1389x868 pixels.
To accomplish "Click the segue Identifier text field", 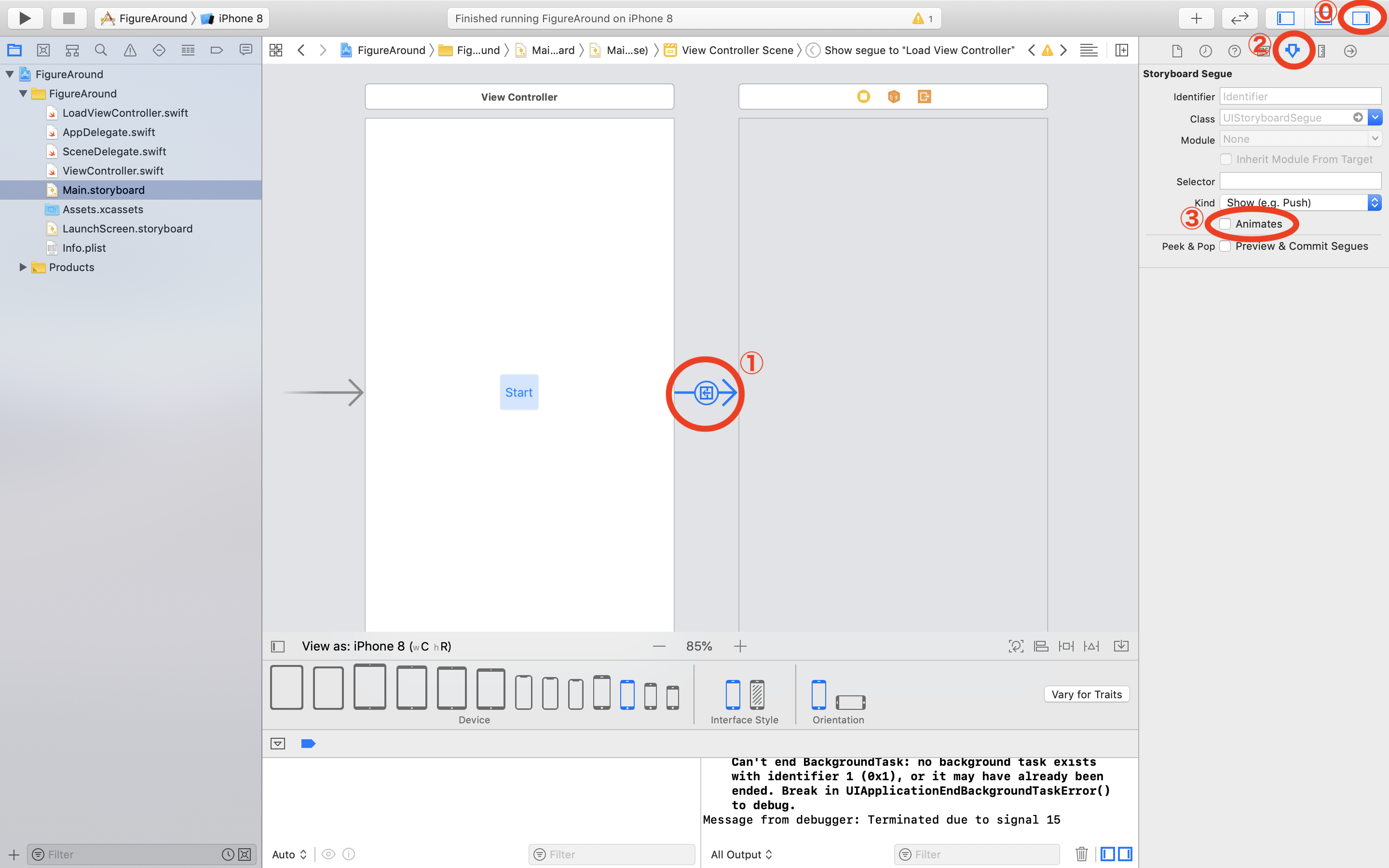I will point(1300,96).
